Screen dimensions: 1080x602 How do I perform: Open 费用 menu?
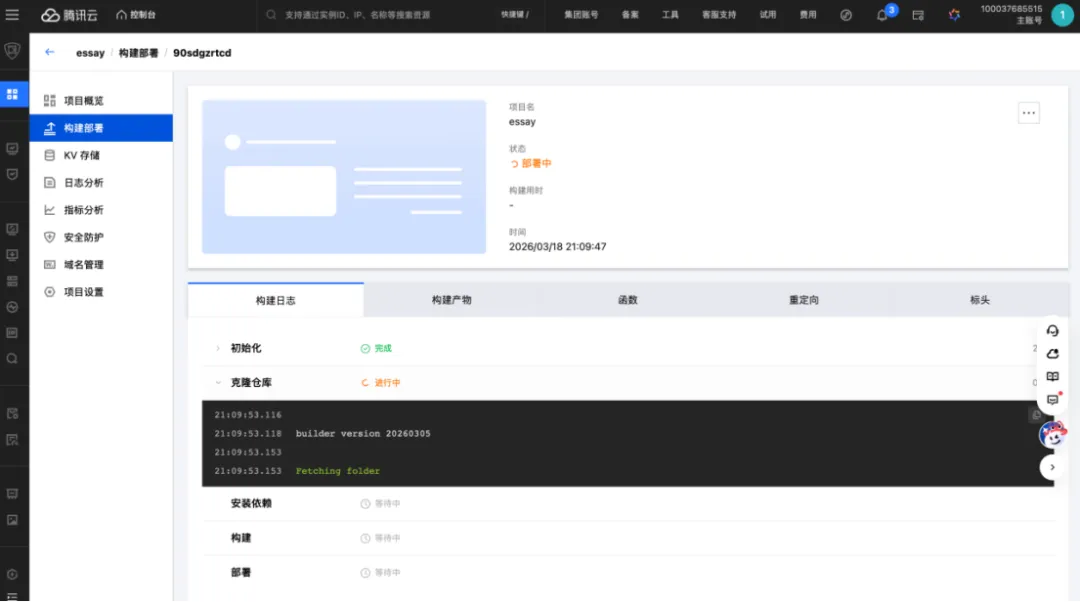[x=807, y=14]
